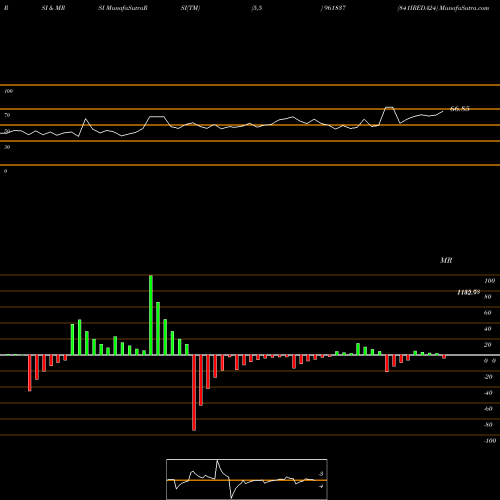Click the longest red histogram bar
This screenshot has width=500, height=500.
click(194, 393)
